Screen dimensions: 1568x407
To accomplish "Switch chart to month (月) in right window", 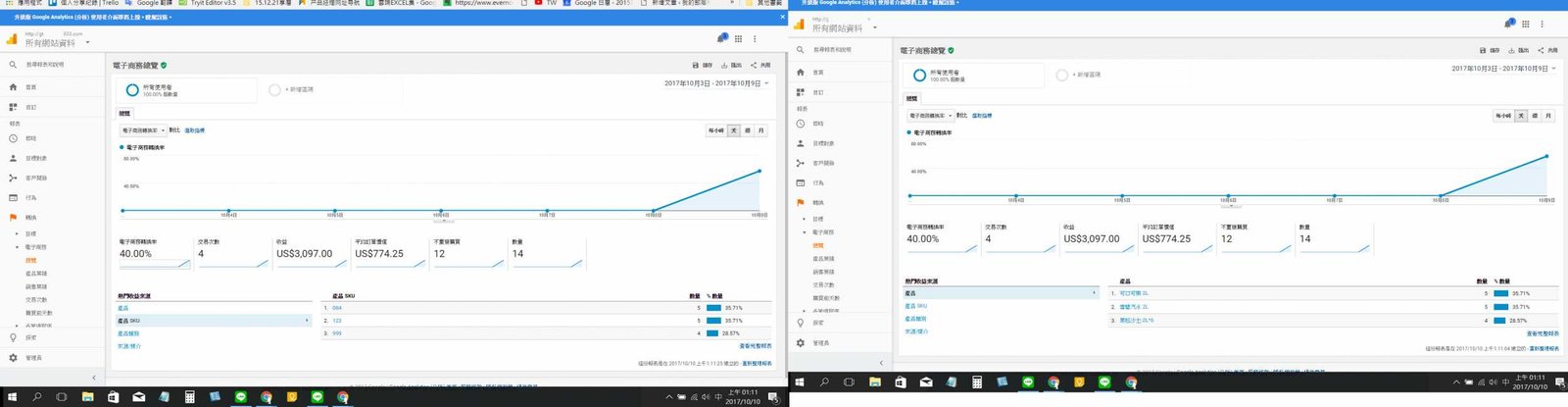I will [1548, 116].
